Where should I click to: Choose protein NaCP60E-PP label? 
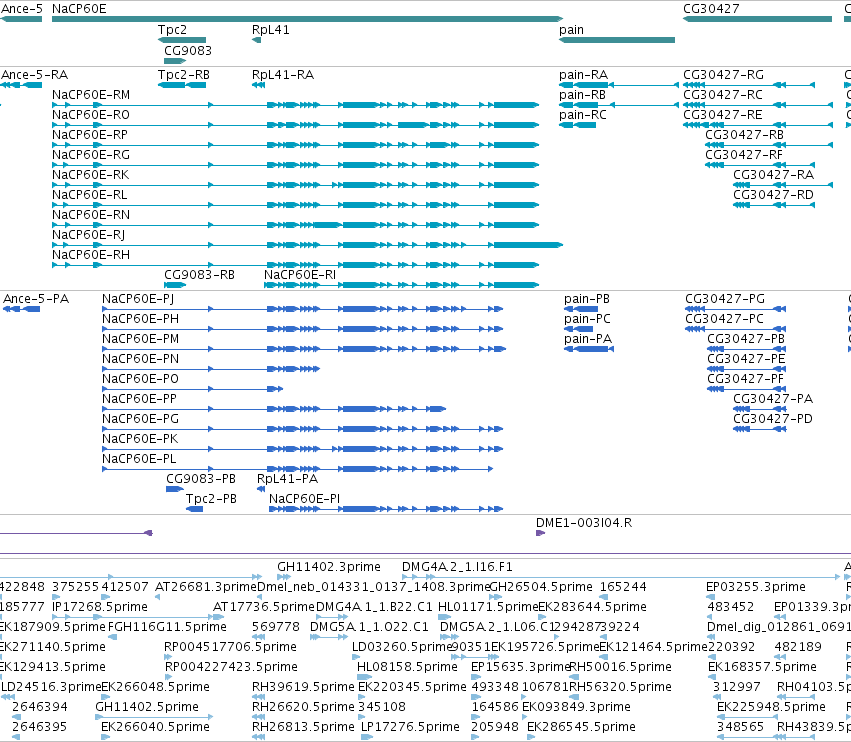coord(139,399)
